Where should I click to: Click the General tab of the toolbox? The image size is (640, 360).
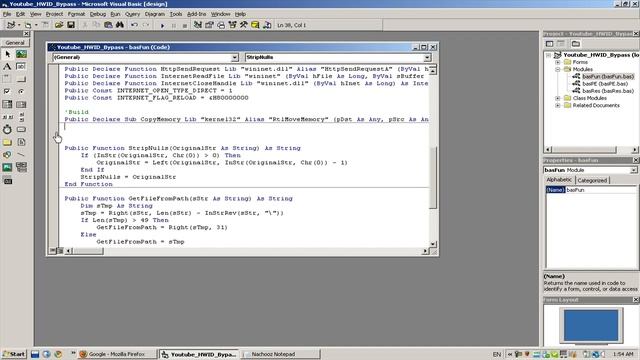tap(15, 42)
